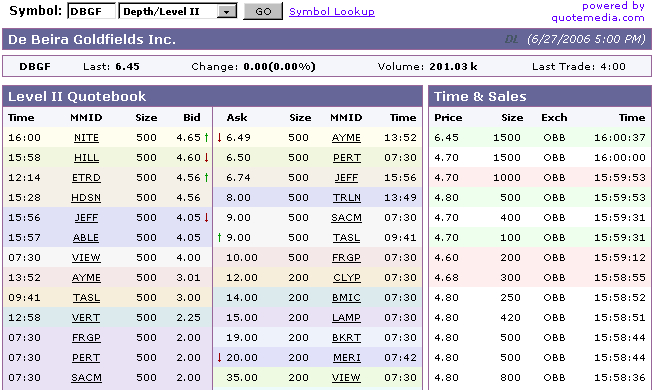Open the Depth/Level II dropdown arrow
The image size is (653, 390).
point(227,11)
